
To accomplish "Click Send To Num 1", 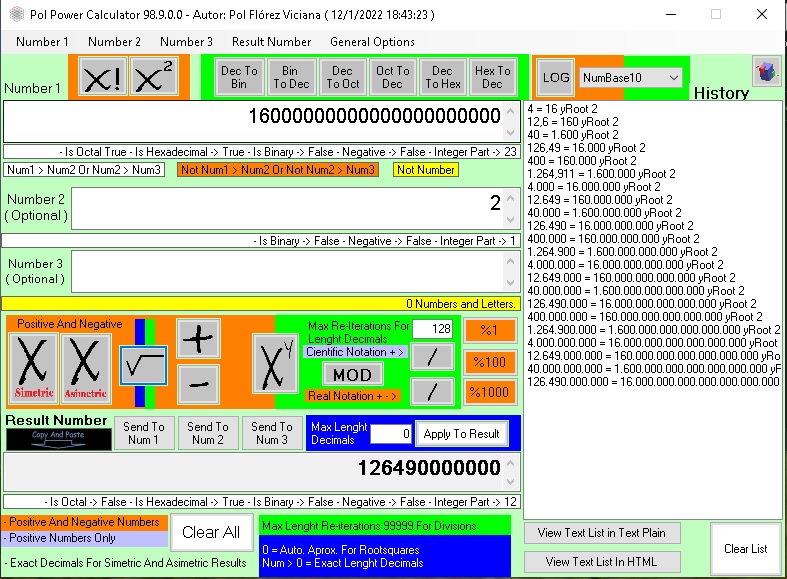I will pyautogui.click(x=144, y=433).
